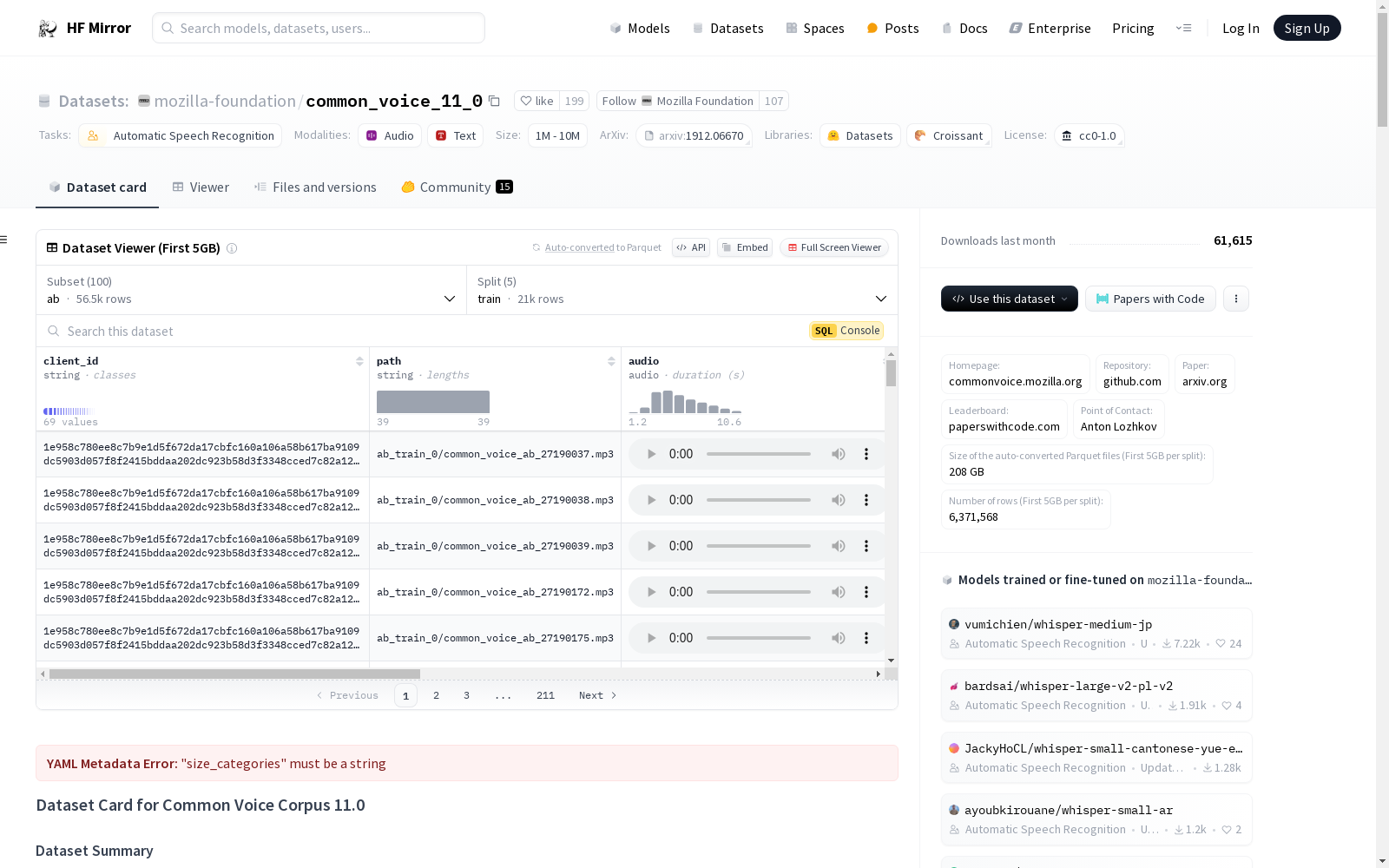Open the Files and versions tab
This screenshot has width=1389, height=868.
pyautogui.click(x=315, y=187)
